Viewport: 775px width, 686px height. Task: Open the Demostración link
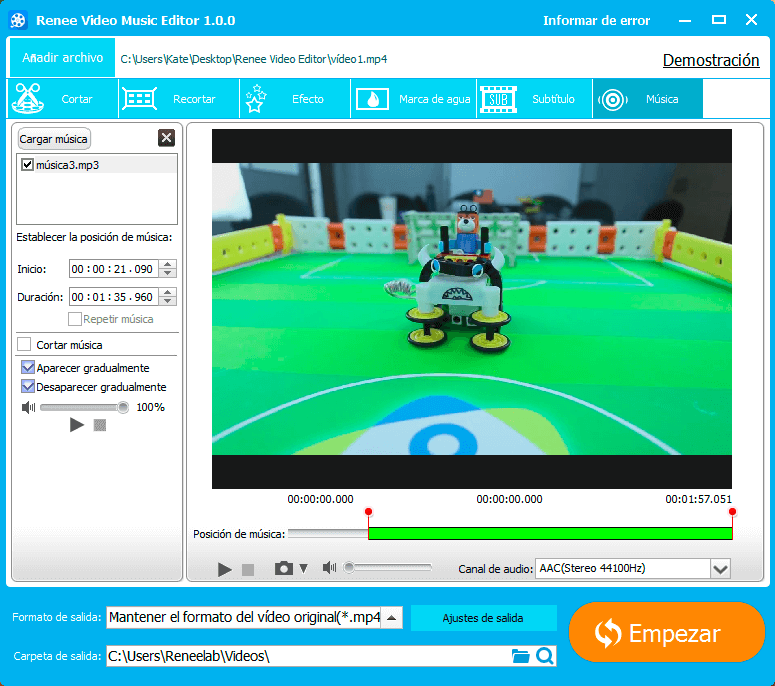[711, 60]
